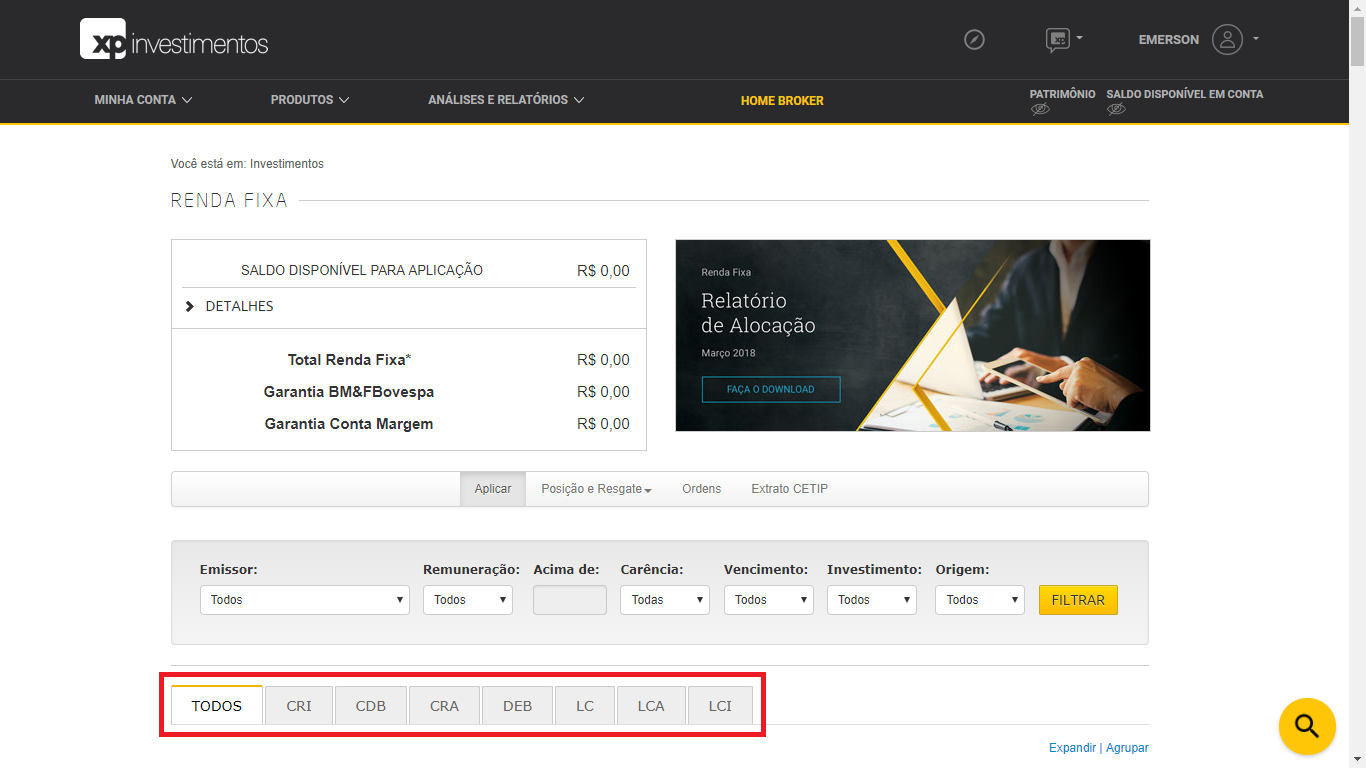Open the Investimento dropdown

pos(872,600)
